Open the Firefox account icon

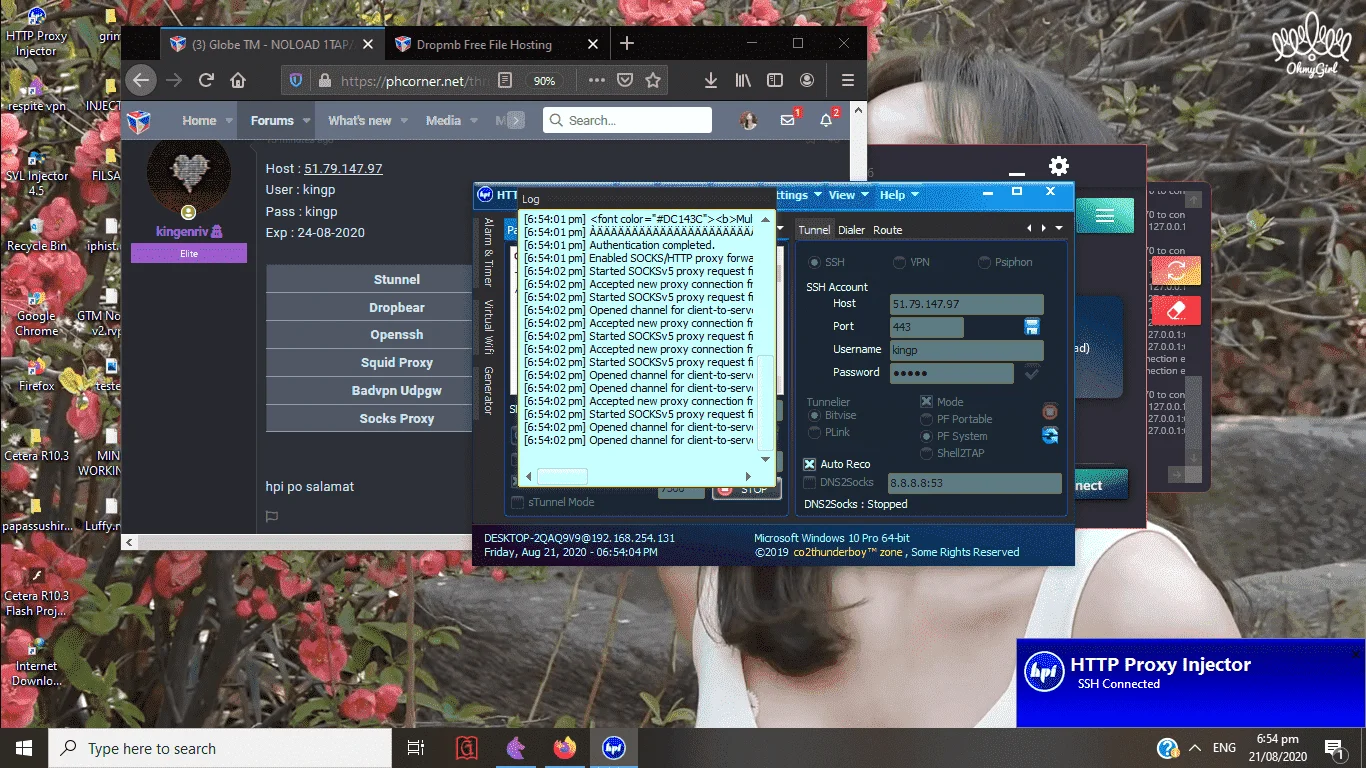[807, 81]
